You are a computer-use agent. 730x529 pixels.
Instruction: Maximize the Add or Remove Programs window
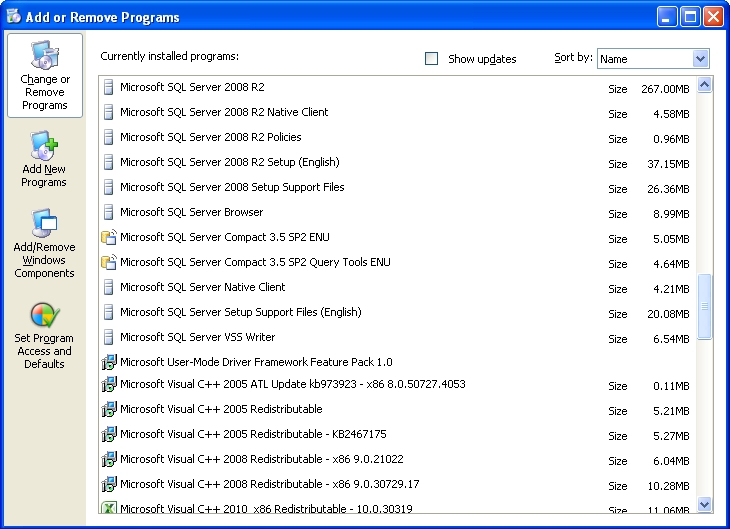690,17
